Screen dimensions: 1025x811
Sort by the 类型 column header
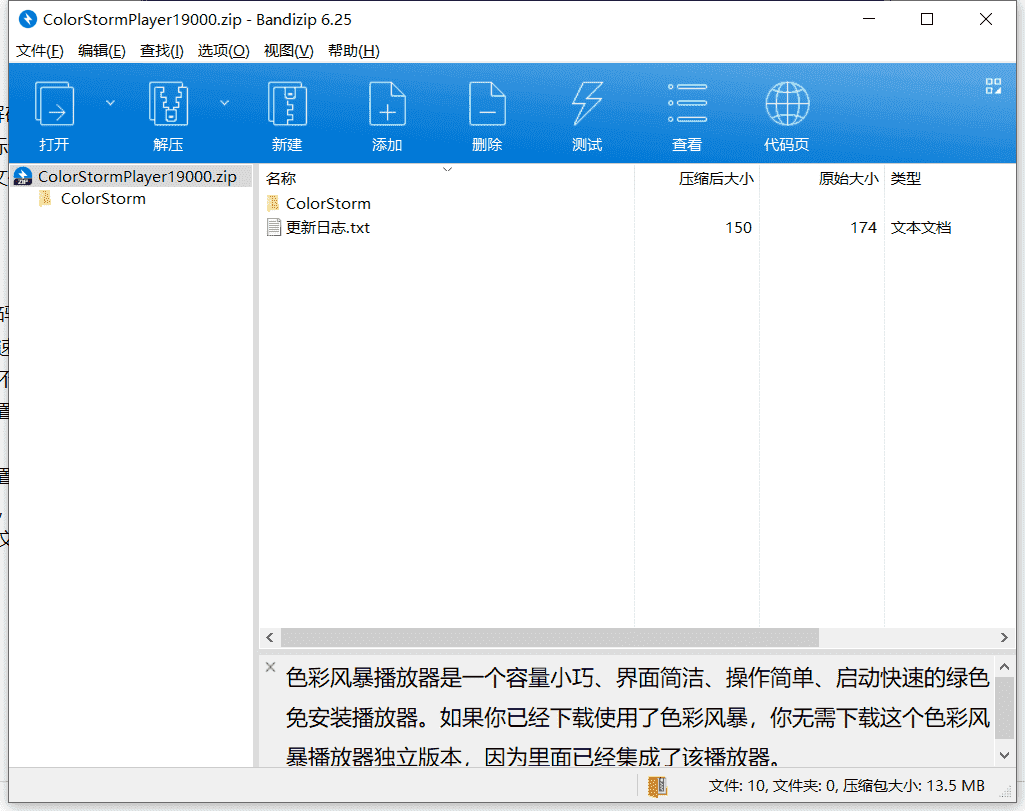[905, 178]
